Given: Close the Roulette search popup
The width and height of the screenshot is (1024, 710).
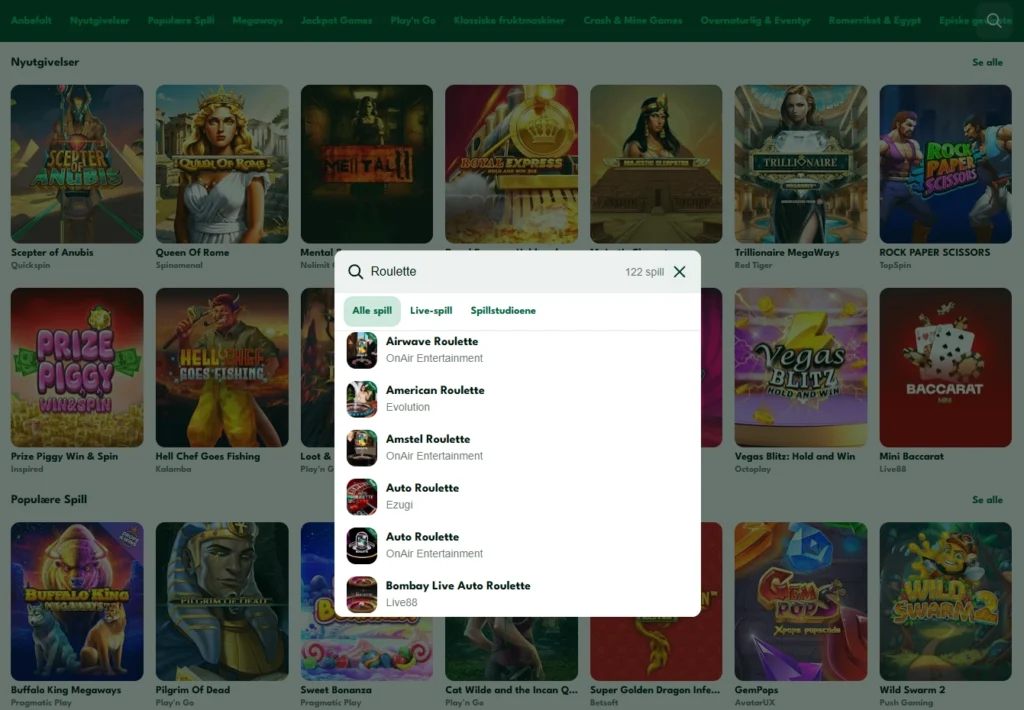Looking at the screenshot, I should pos(680,272).
